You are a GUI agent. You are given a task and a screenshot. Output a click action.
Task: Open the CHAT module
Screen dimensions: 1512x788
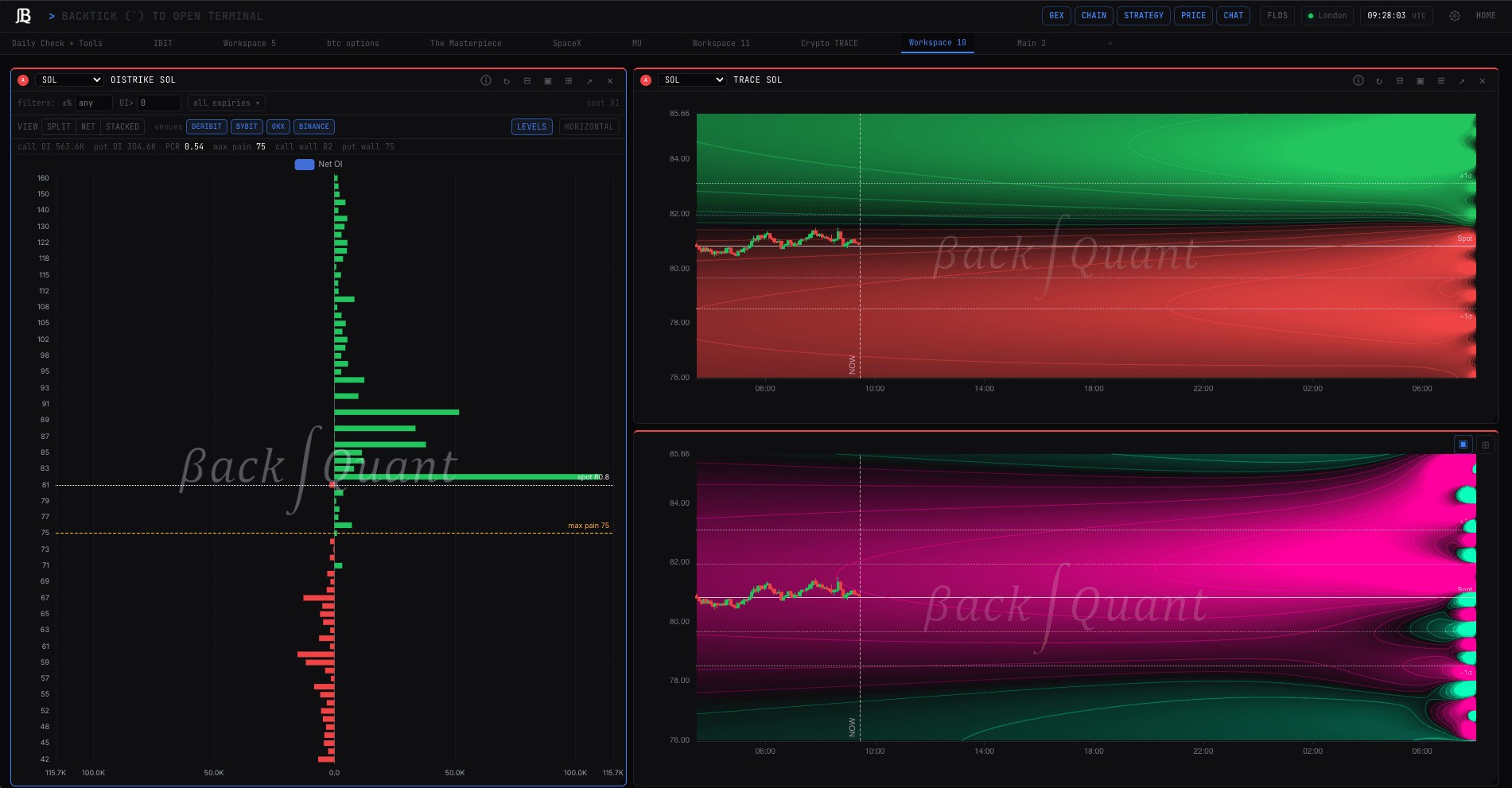click(x=1234, y=16)
